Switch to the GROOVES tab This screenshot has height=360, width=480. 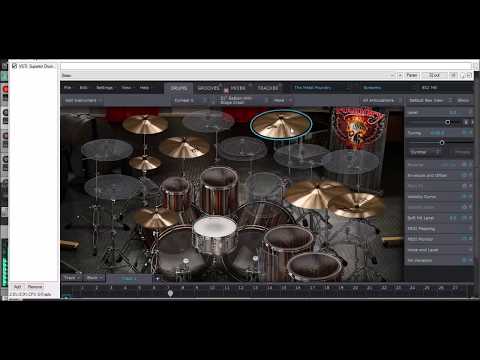pos(209,88)
